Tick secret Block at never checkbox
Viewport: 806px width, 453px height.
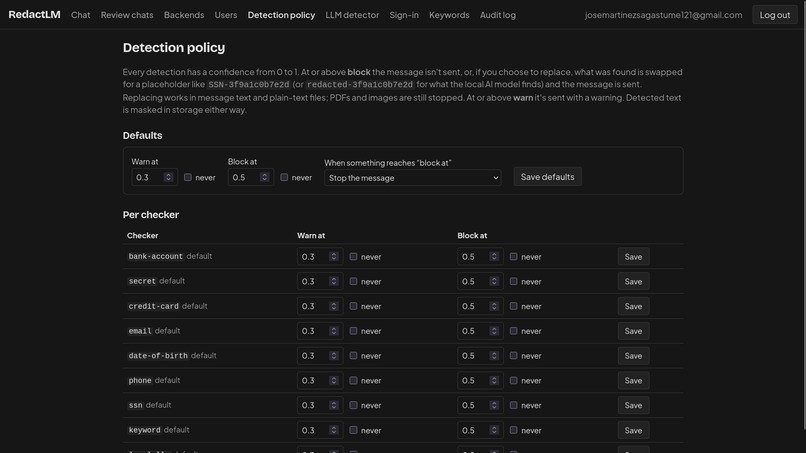[514, 281]
